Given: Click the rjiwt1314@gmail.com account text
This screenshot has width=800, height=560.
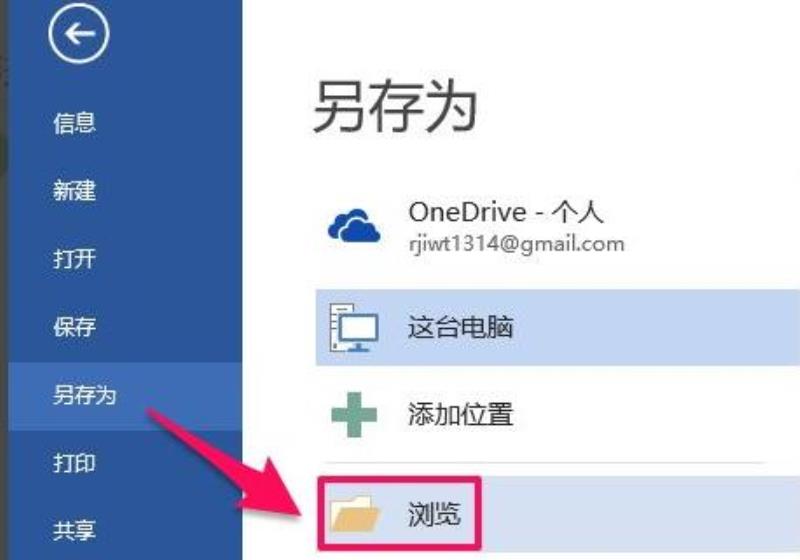Looking at the screenshot, I should 516,244.
